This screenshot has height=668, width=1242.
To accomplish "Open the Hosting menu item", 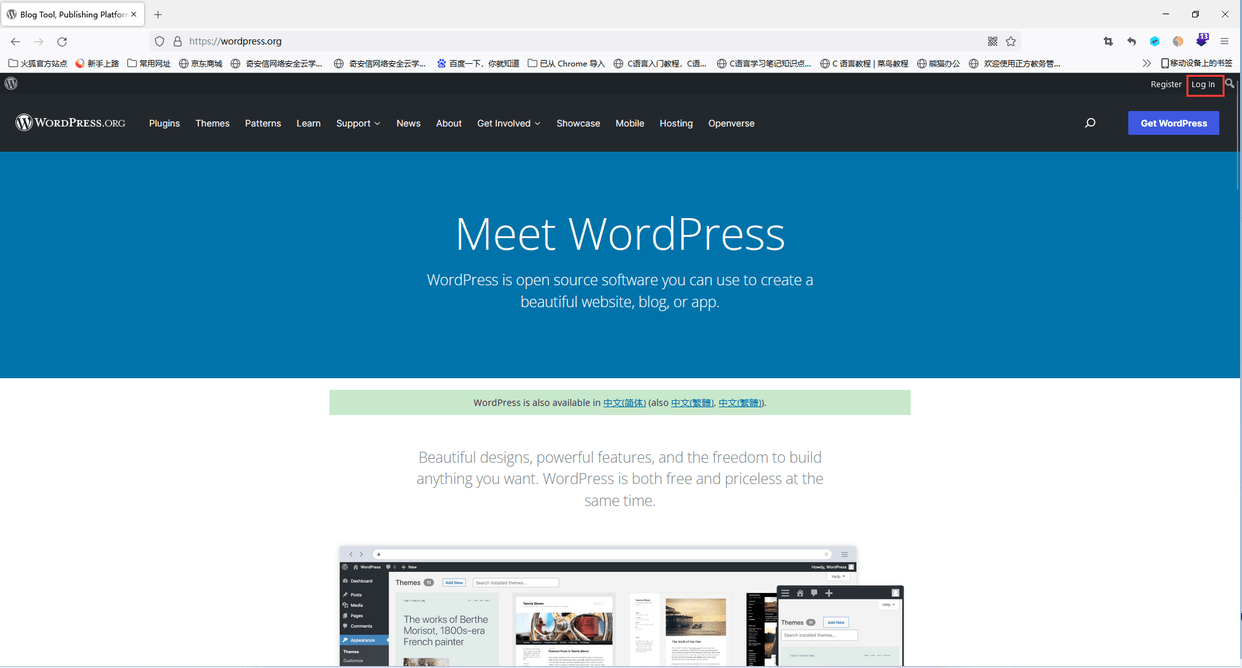I will [676, 123].
